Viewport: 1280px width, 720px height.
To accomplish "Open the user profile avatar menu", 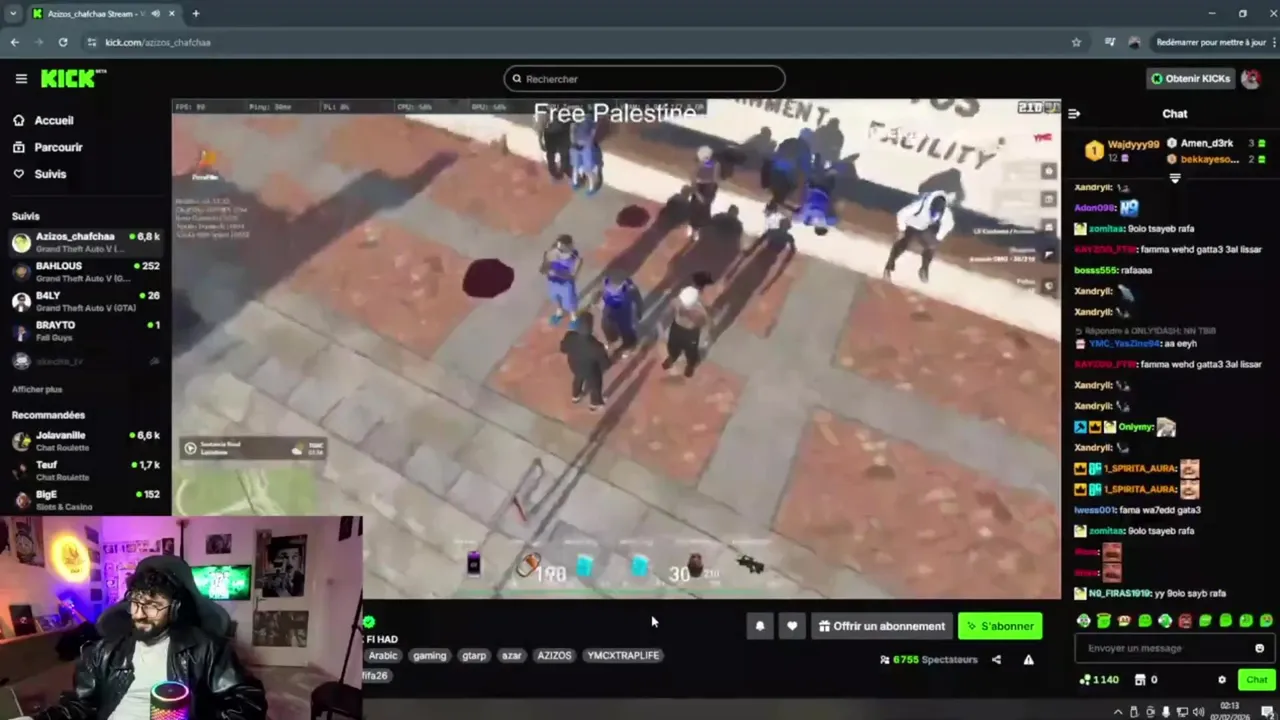I will point(1251,79).
